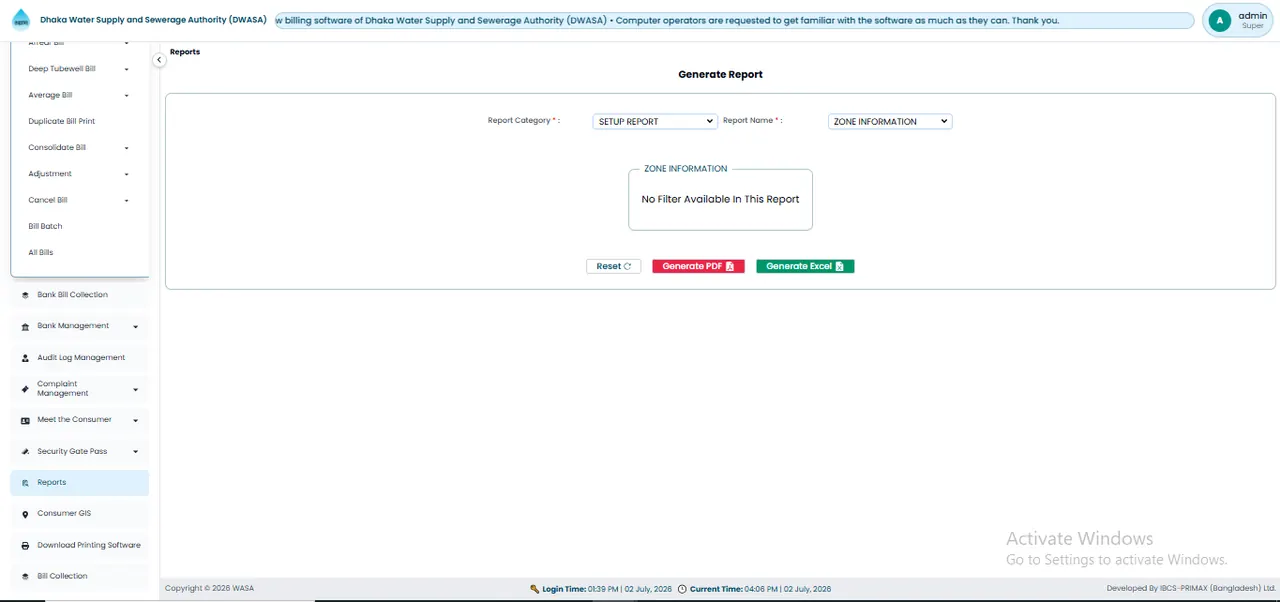Expand the Consolidate Bill submenu arrow
1280x602 pixels.
coord(126,148)
